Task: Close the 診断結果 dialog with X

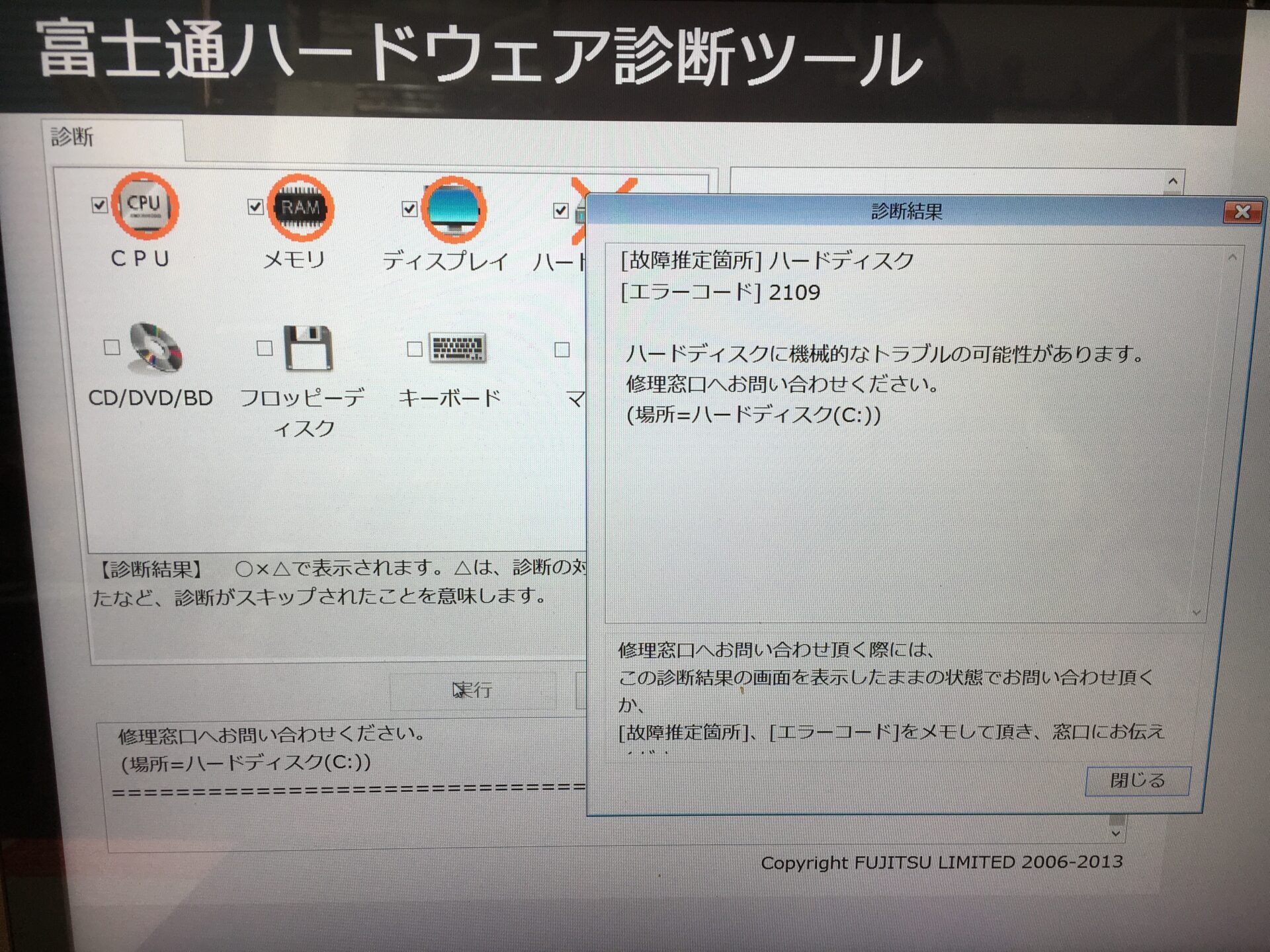Action: pyautogui.click(x=1242, y=212)
